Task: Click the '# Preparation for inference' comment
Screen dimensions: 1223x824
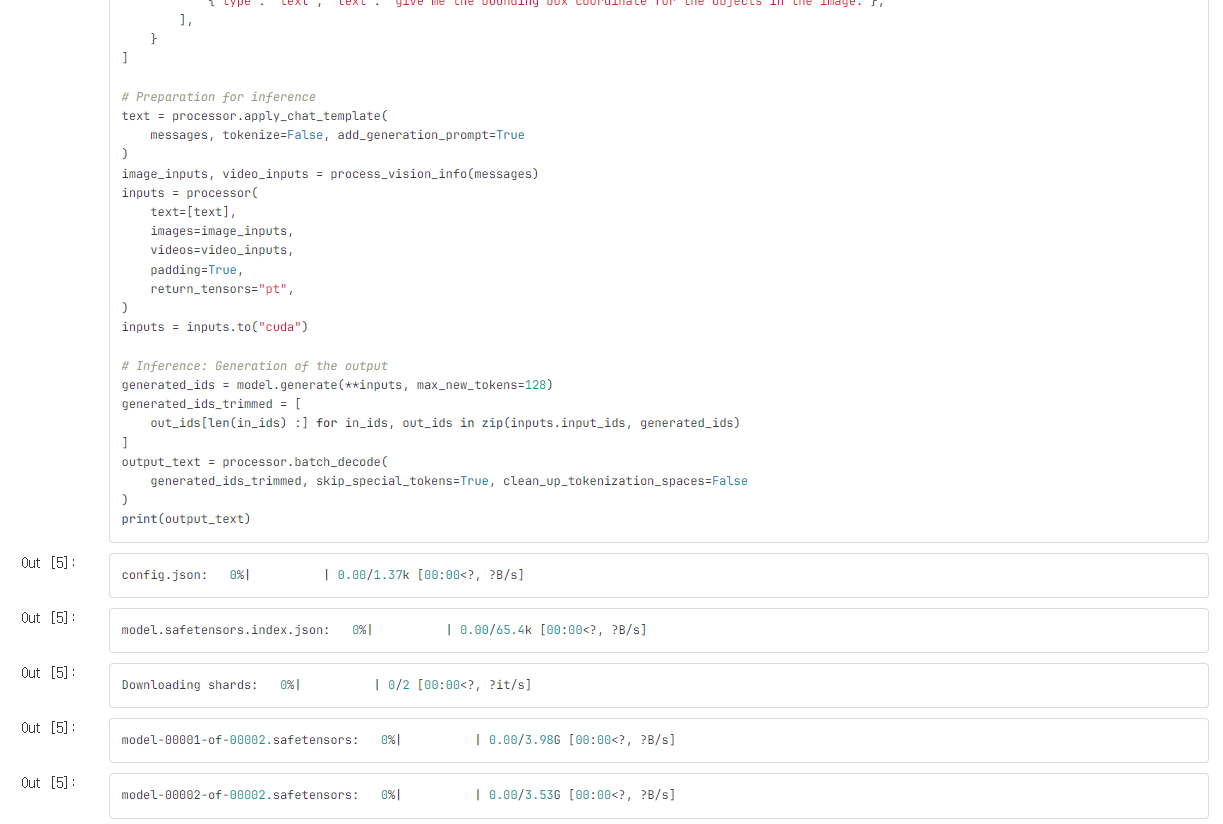Action: click(x=218, y=97)
